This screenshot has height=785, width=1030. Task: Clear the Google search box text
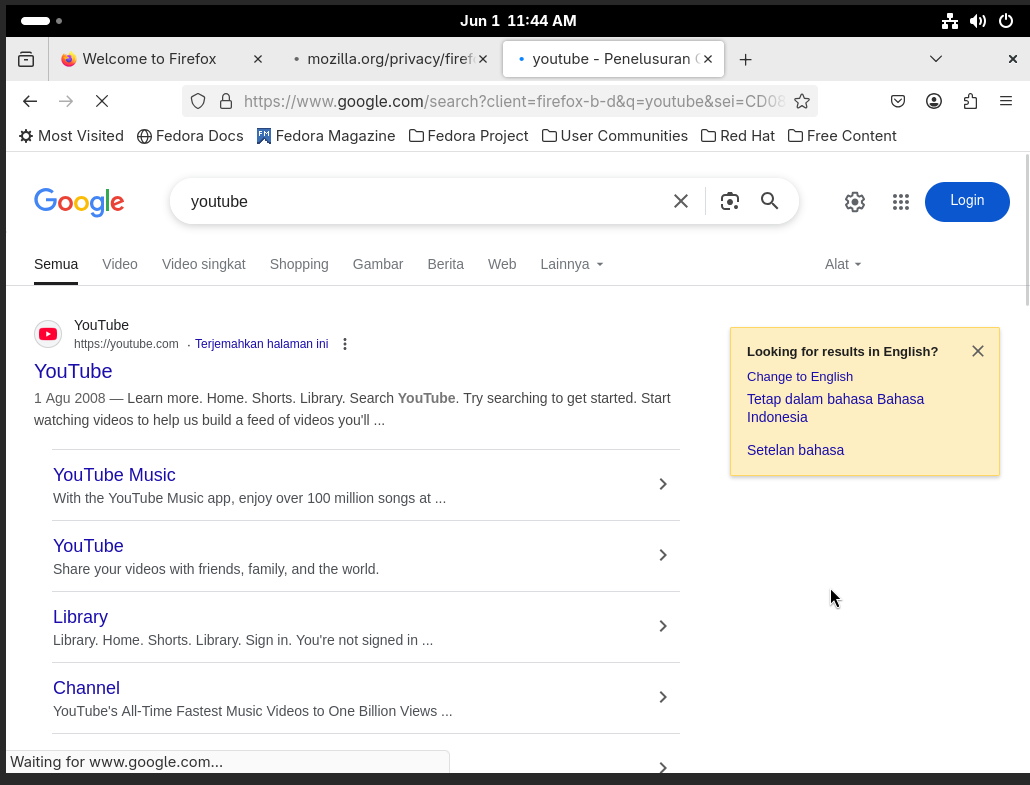[681, 201]
